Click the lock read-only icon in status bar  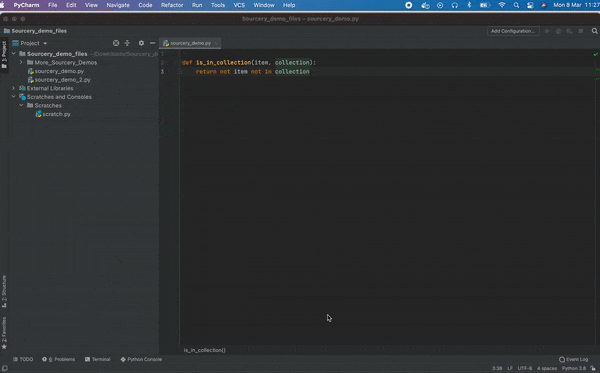coord(593,368)
